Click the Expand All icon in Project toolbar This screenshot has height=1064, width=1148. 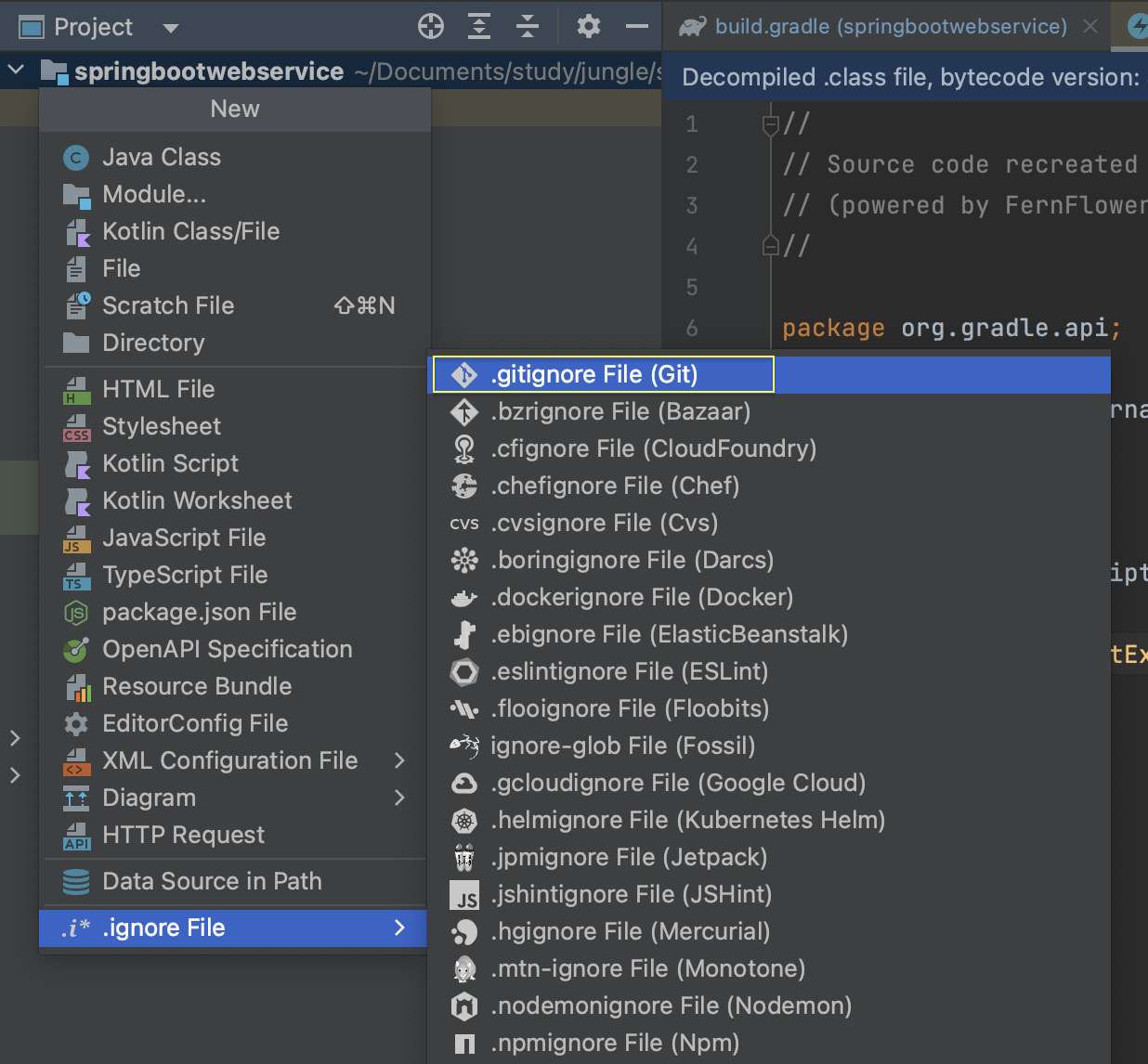tap(479, 26)
